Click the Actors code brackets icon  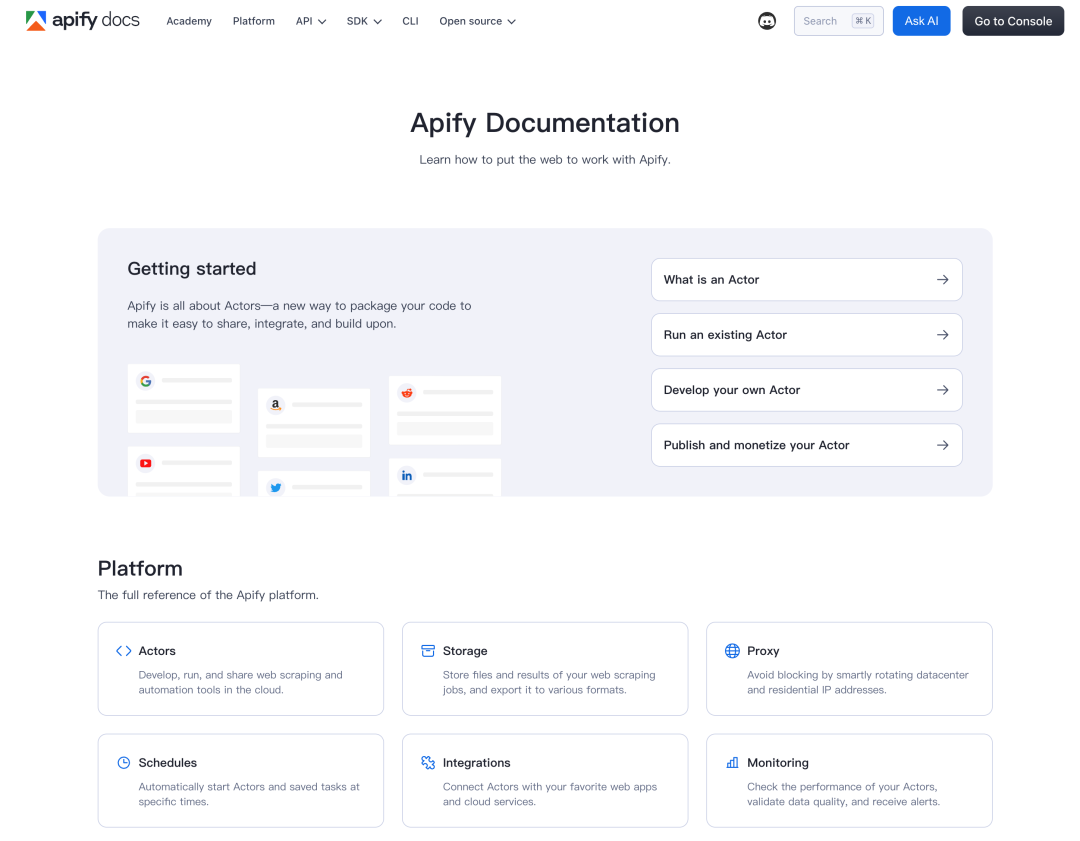pyautogui.click(x=123, y=651)
